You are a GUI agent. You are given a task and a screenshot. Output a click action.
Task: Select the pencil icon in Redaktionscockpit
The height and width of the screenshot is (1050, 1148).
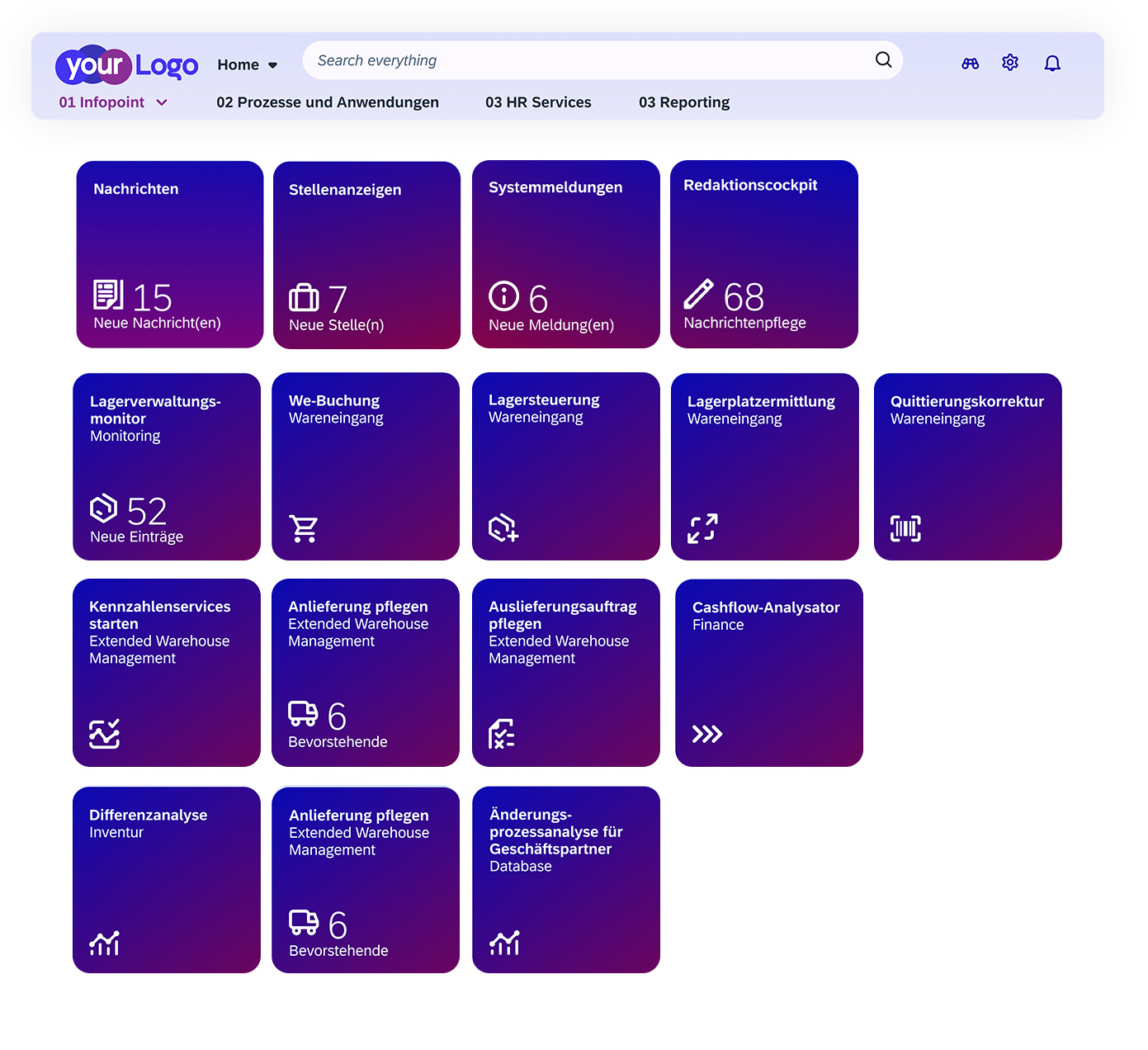click(x=700, y=292)
